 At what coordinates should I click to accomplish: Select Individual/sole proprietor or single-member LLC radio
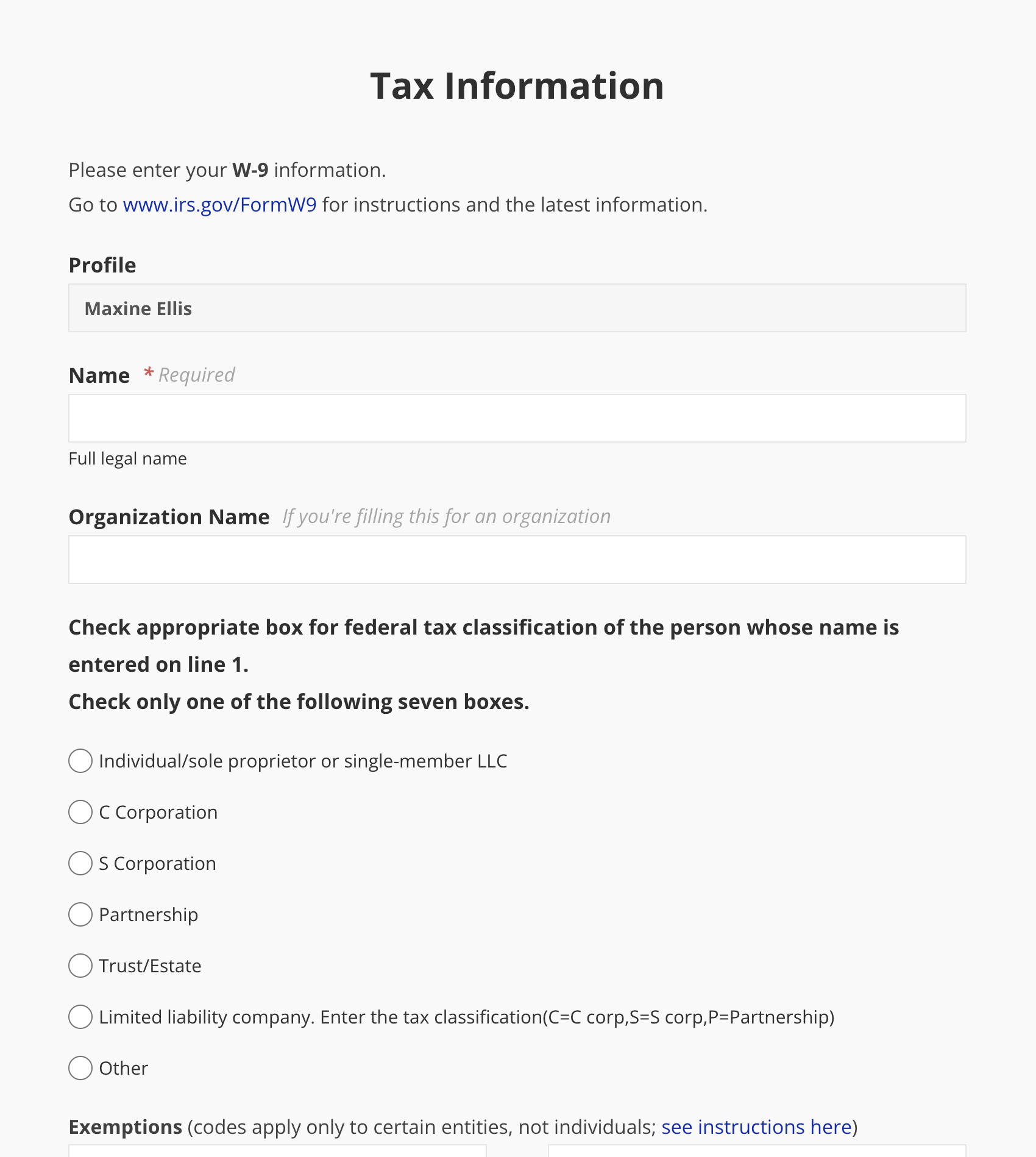click(80, 761)
